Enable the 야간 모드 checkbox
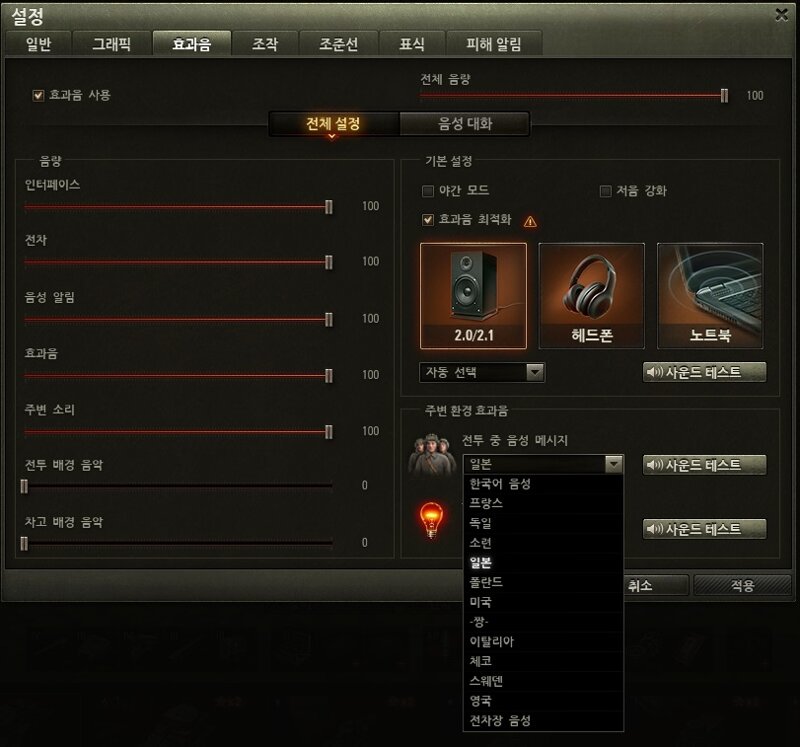The height and width of the screenshot is (747, 800). click(428, 191)
